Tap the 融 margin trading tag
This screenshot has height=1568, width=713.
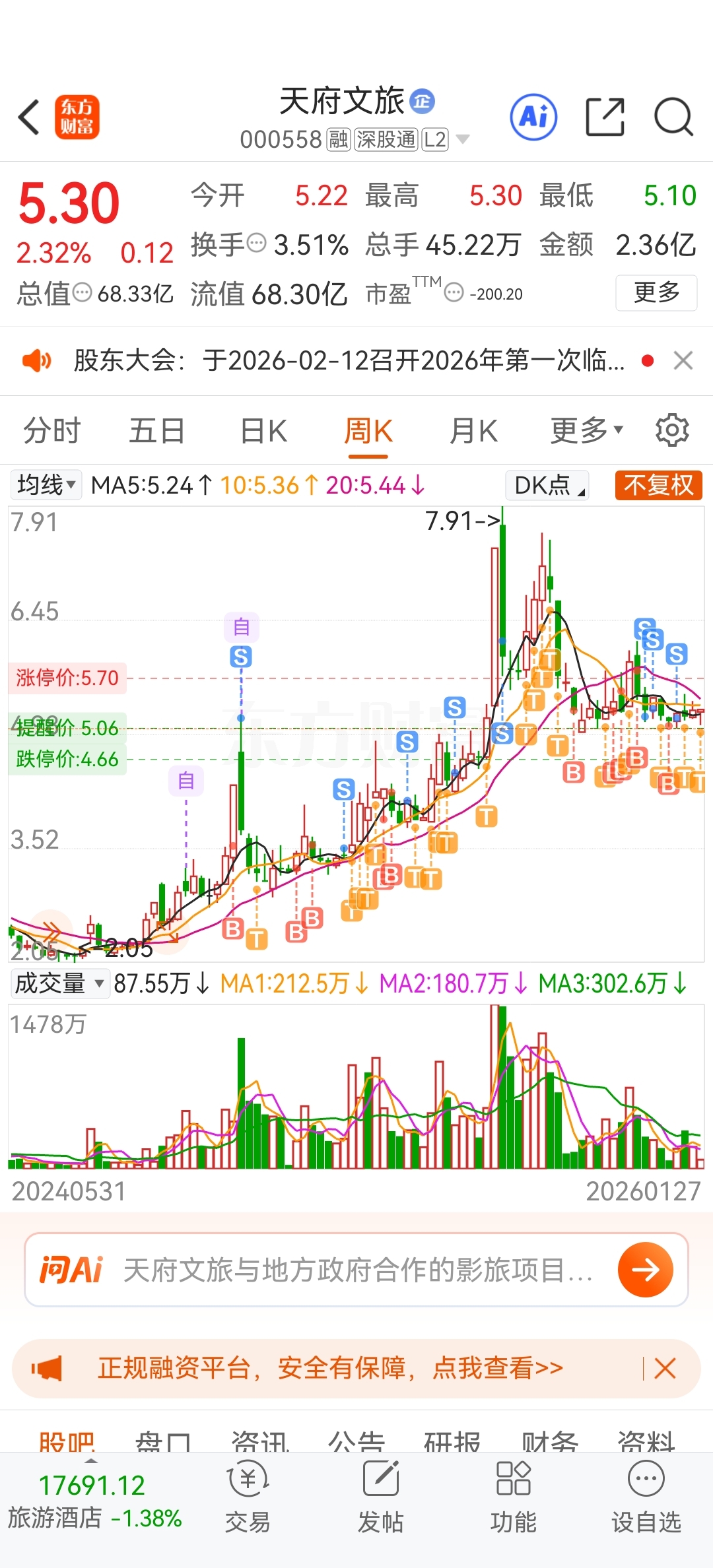tap(339, 140)
